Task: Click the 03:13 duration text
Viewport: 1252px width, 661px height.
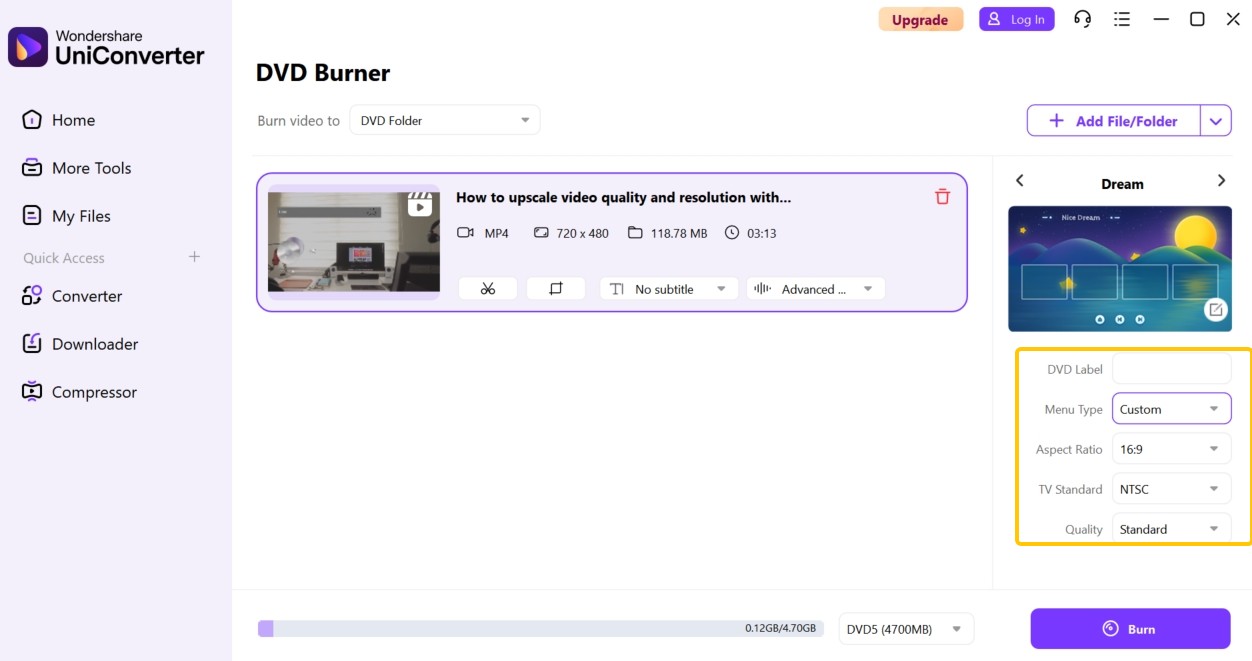Action: 762,233
